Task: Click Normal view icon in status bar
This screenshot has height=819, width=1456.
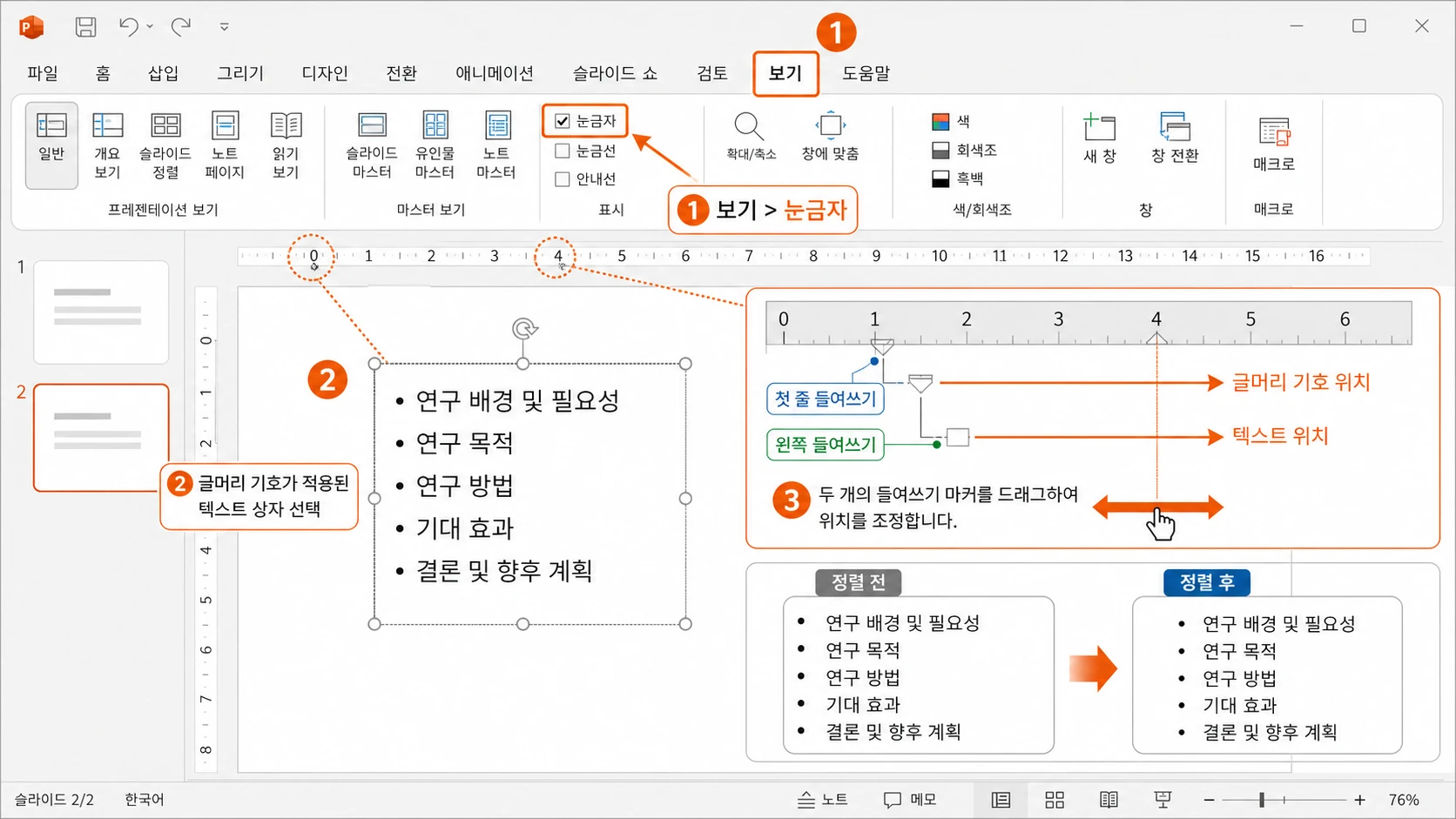Action: [x=1001, y=799]
